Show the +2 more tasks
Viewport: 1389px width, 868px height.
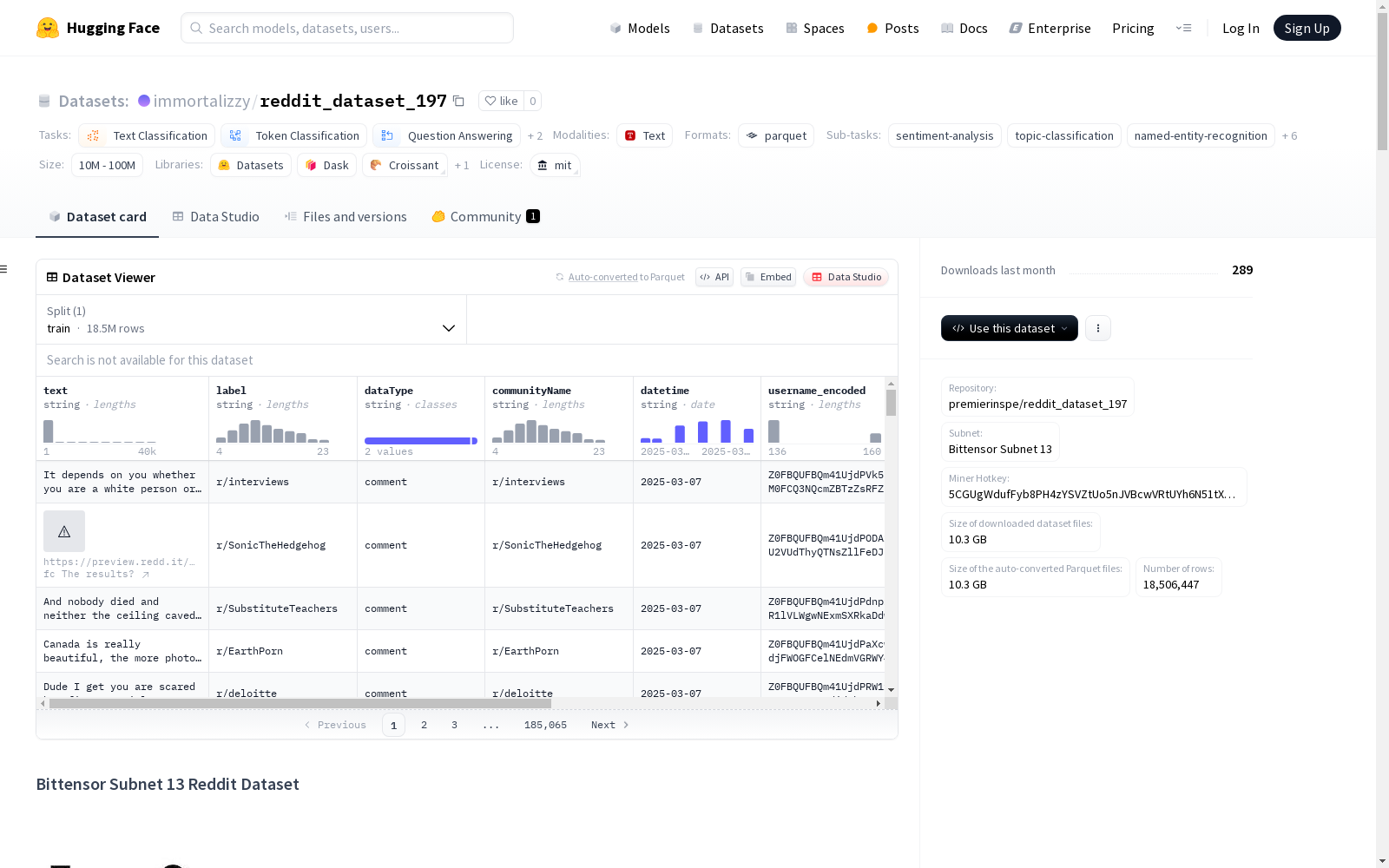[x=535, y=135]
